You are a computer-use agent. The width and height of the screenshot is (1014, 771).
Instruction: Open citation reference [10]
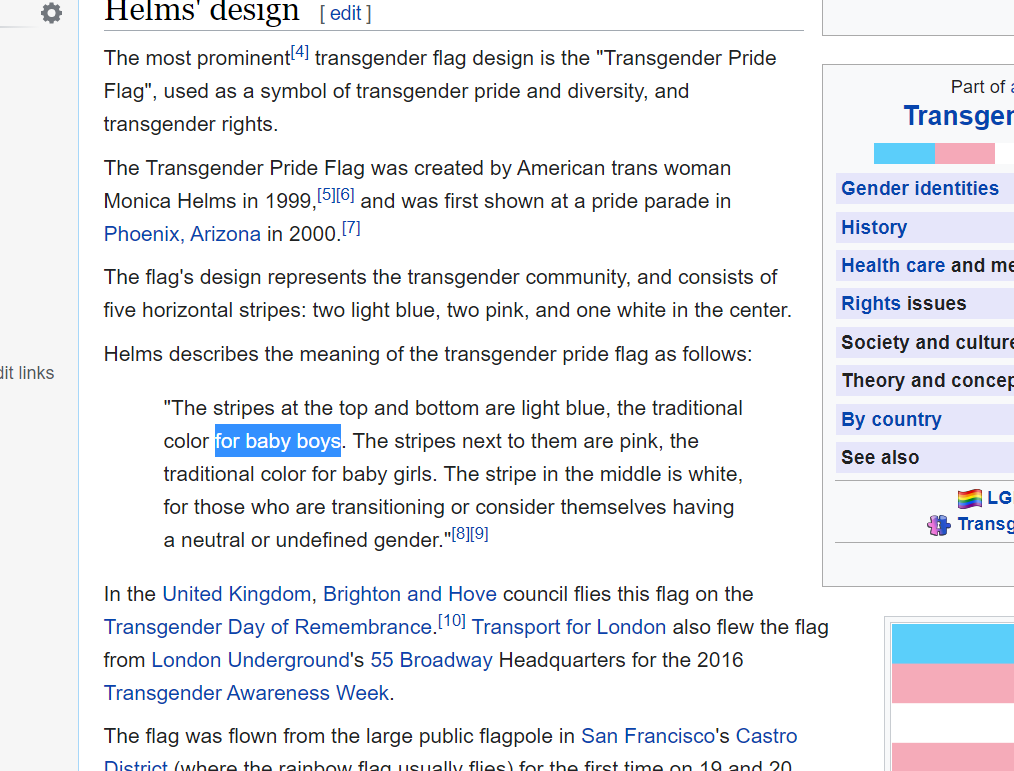coord(452,620)
